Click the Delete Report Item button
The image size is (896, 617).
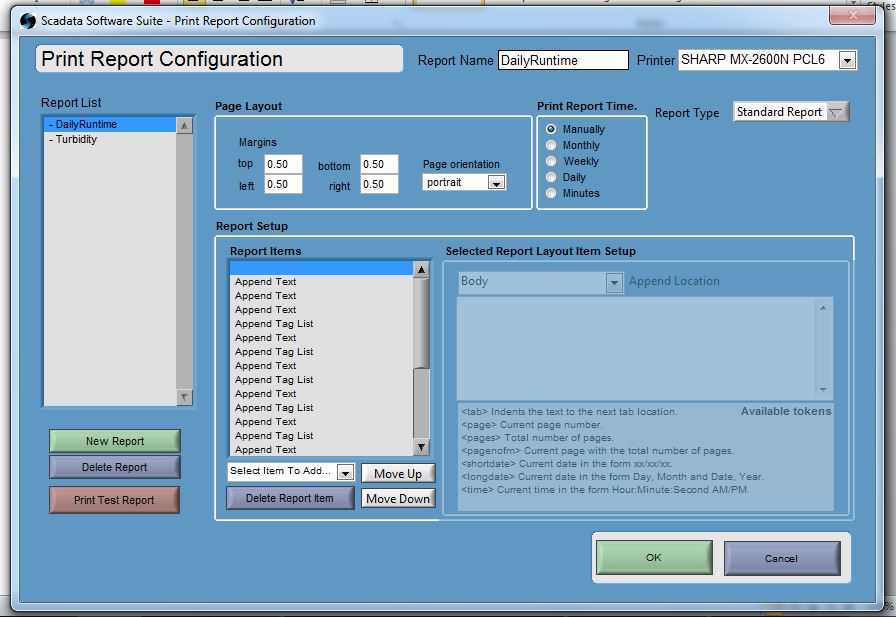tap(290, 497)
